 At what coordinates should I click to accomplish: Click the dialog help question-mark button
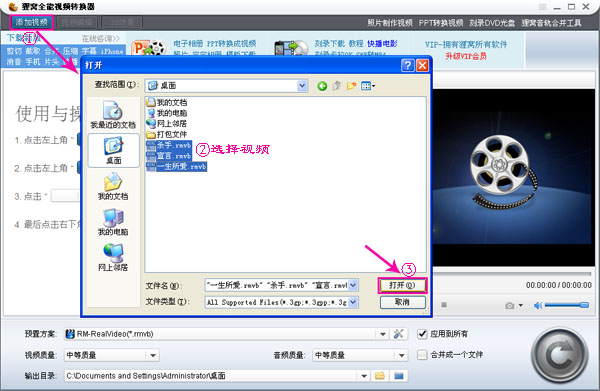pyautogui.click(x=407, y=65)
